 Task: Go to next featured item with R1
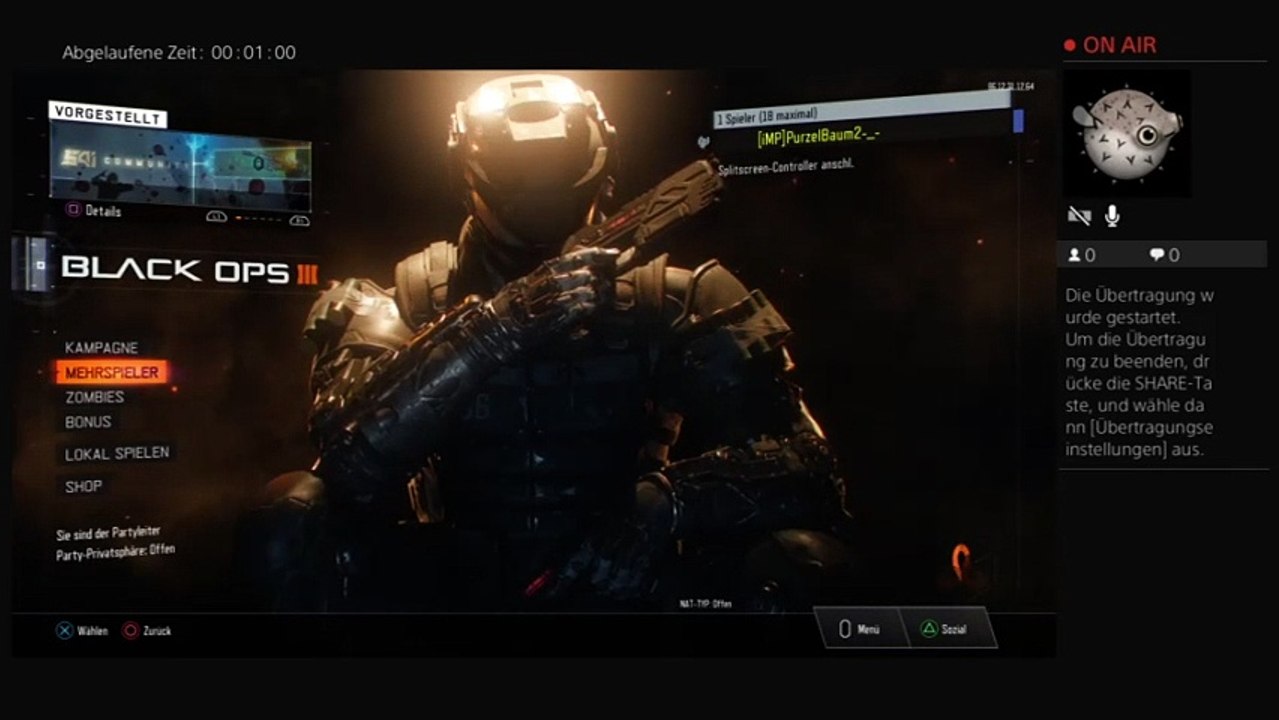click(299, 219)
